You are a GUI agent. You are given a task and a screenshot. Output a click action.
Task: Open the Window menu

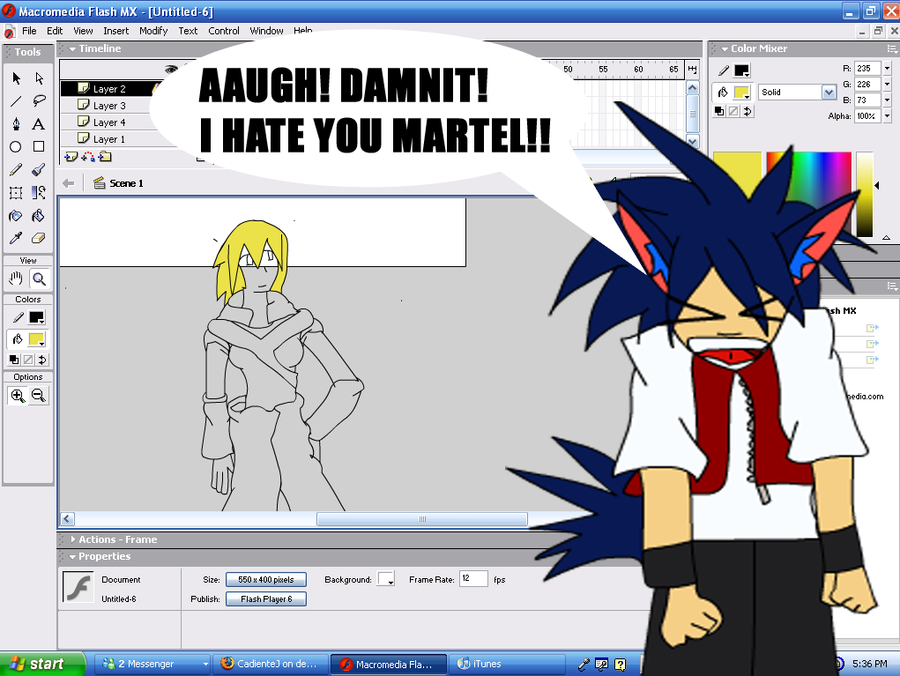[266, 31]
